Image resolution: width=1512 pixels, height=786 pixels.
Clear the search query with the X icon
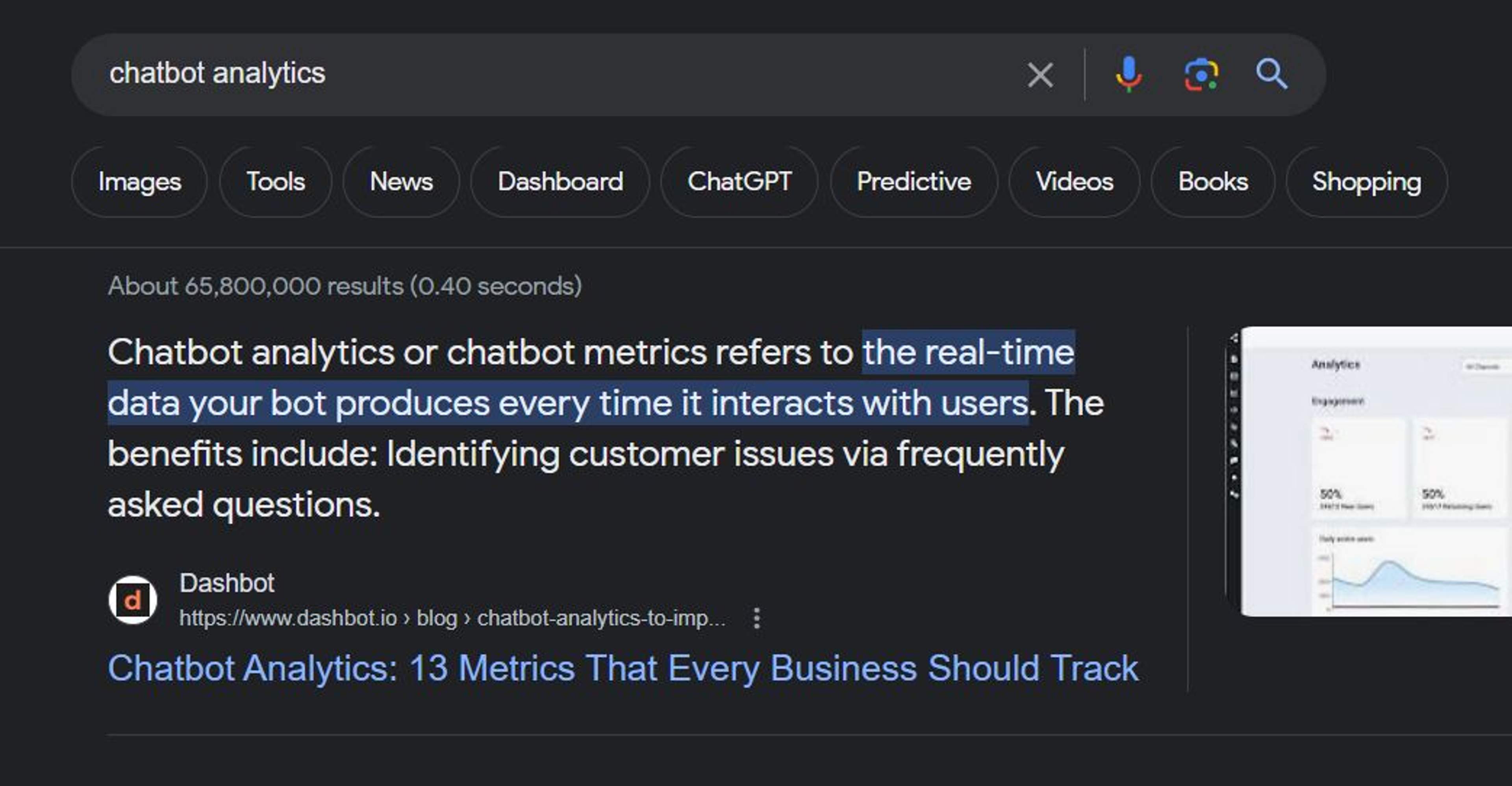1040,75
